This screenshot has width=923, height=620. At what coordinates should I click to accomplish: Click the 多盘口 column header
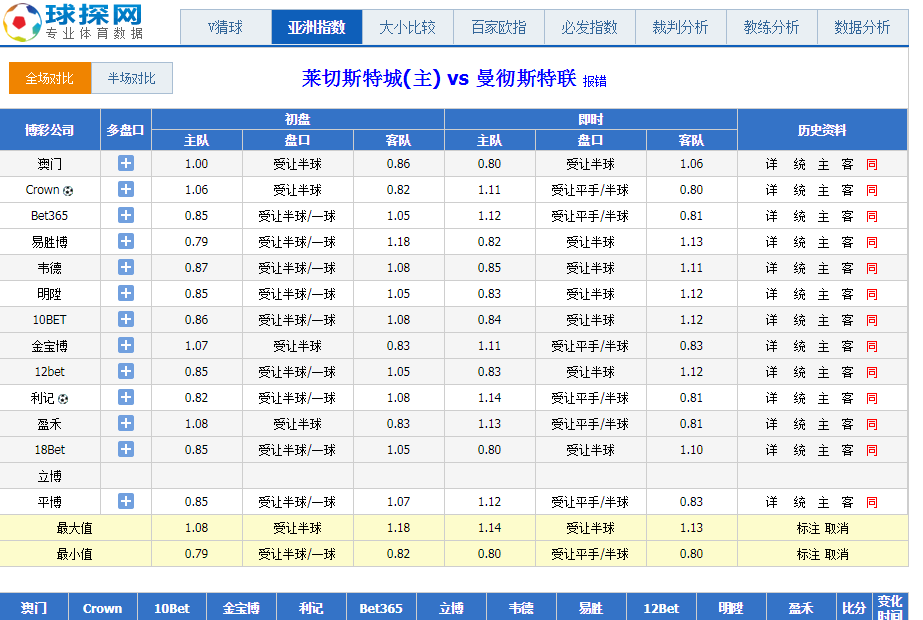click(125, 130)
